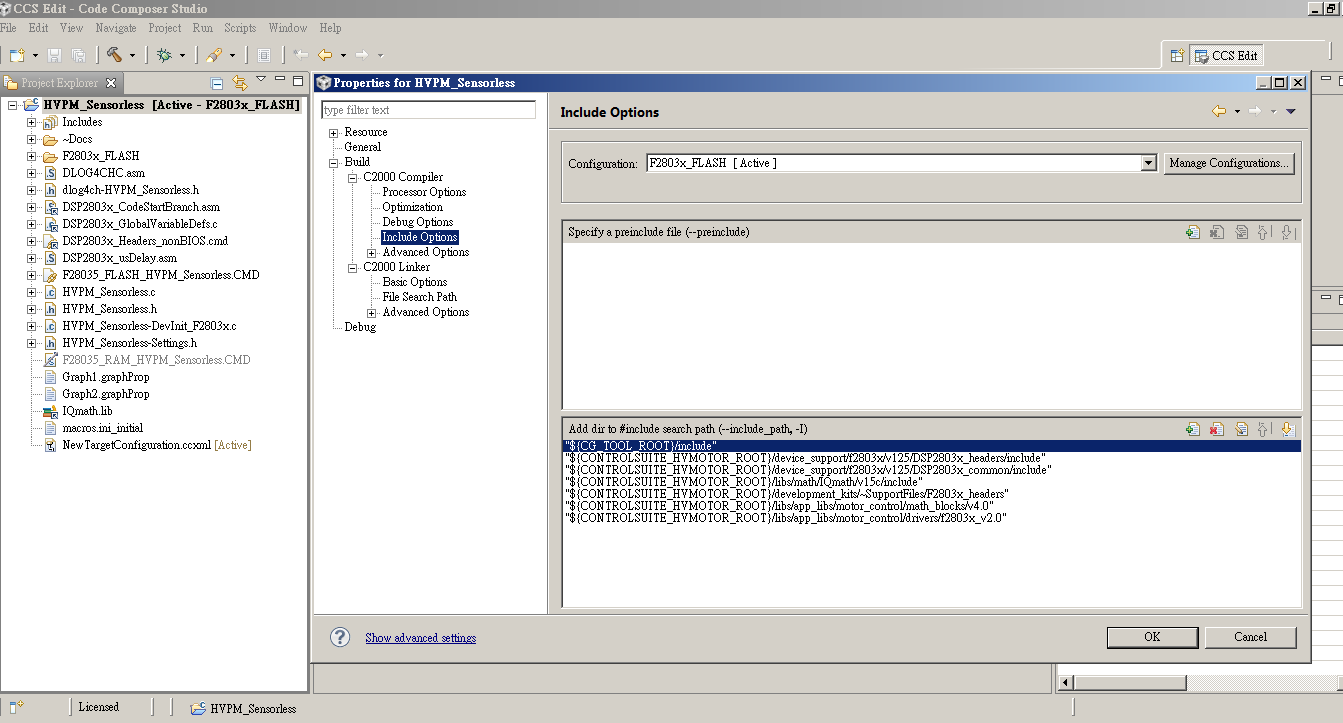
Task: Expand the ~Docs folder
Action: pos(31,139)
